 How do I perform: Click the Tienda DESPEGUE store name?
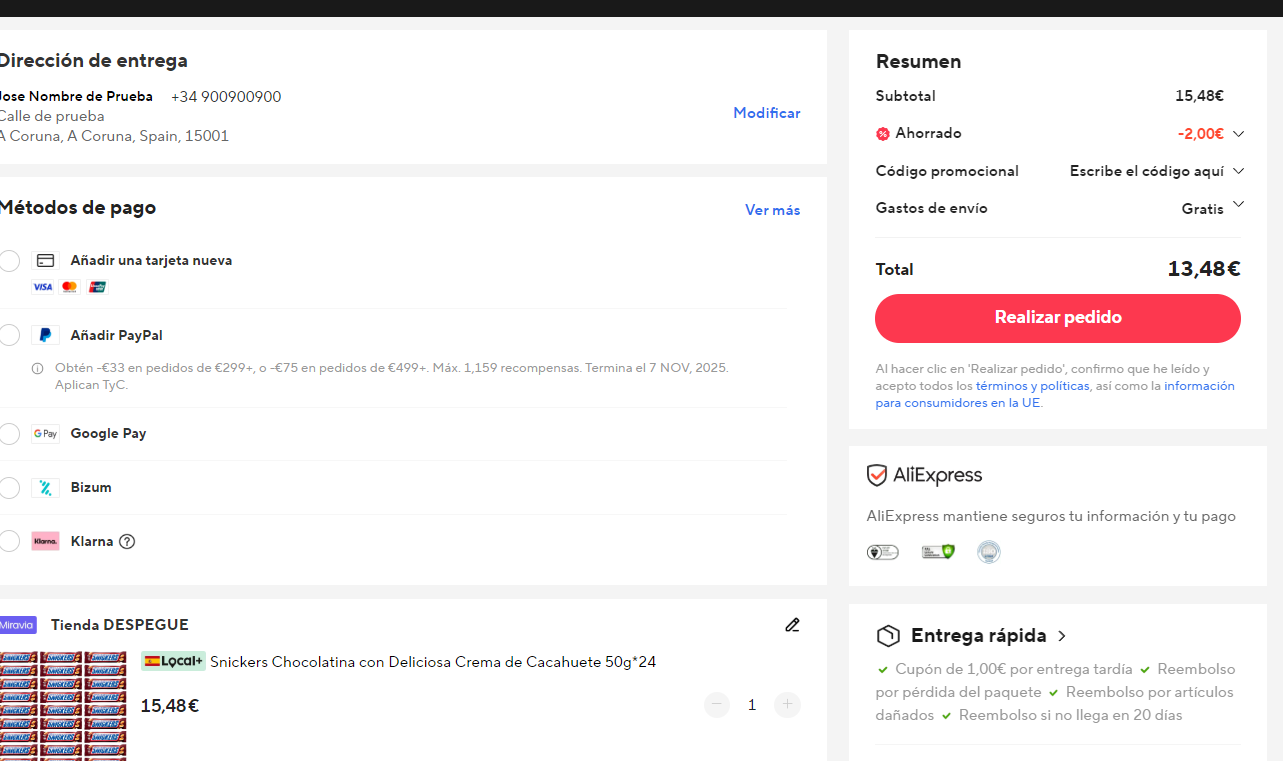120,625
